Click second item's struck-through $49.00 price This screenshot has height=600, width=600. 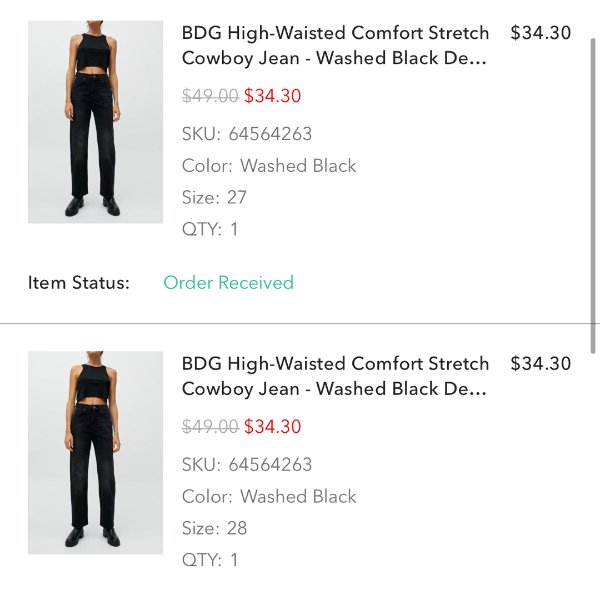click(x=210, y=426)
